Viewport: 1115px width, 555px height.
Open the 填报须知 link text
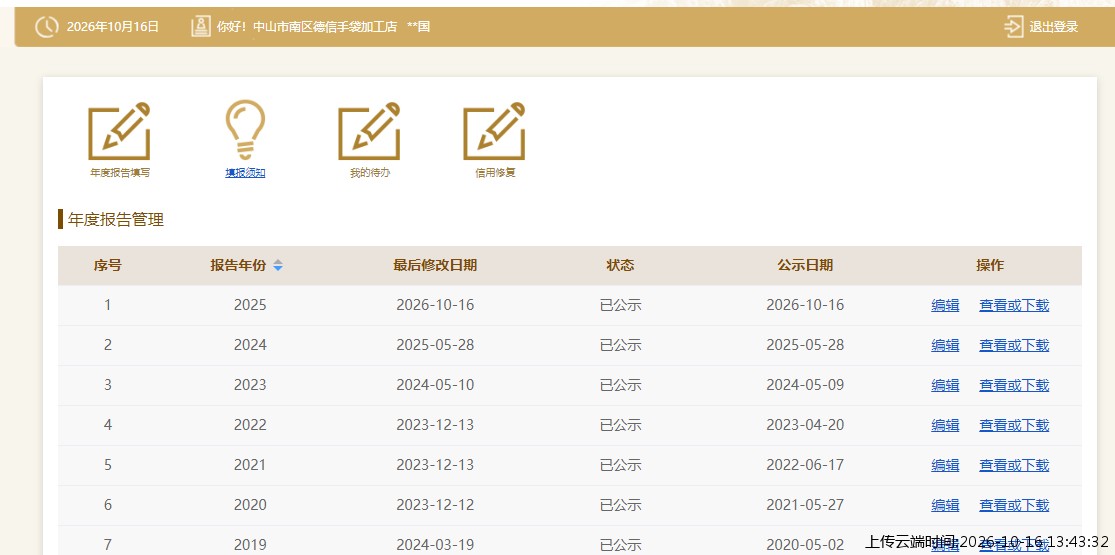[x=245, y=173]
